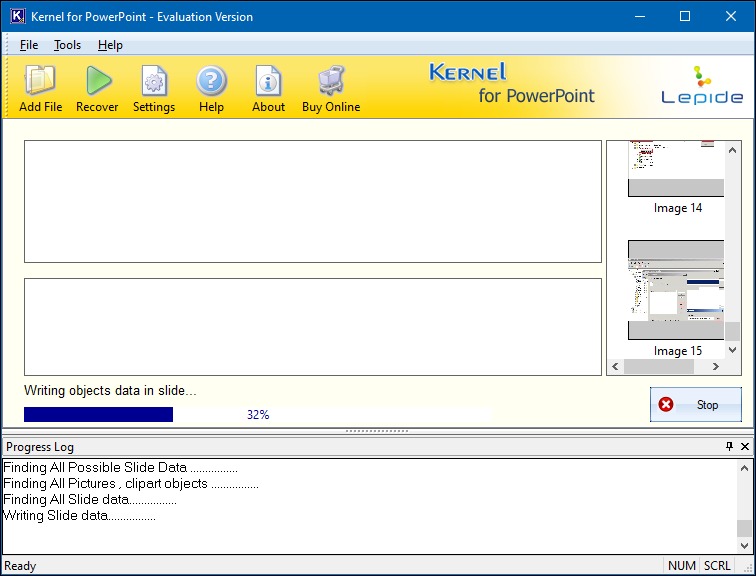Screen dimensions: 756x576
Task: Click the thumbnail list vertical scrollbar thumb
Action: 732,331
